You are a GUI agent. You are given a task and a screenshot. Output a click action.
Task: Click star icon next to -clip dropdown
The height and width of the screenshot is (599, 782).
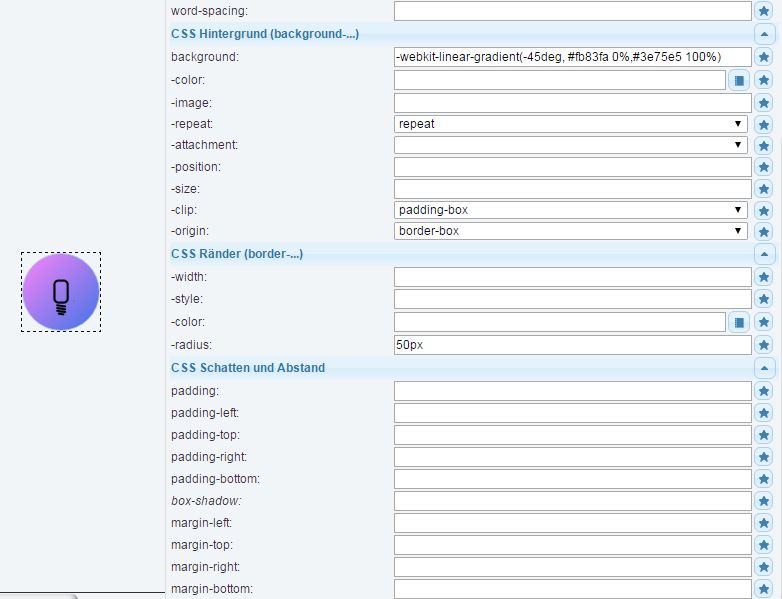[764, 210]
